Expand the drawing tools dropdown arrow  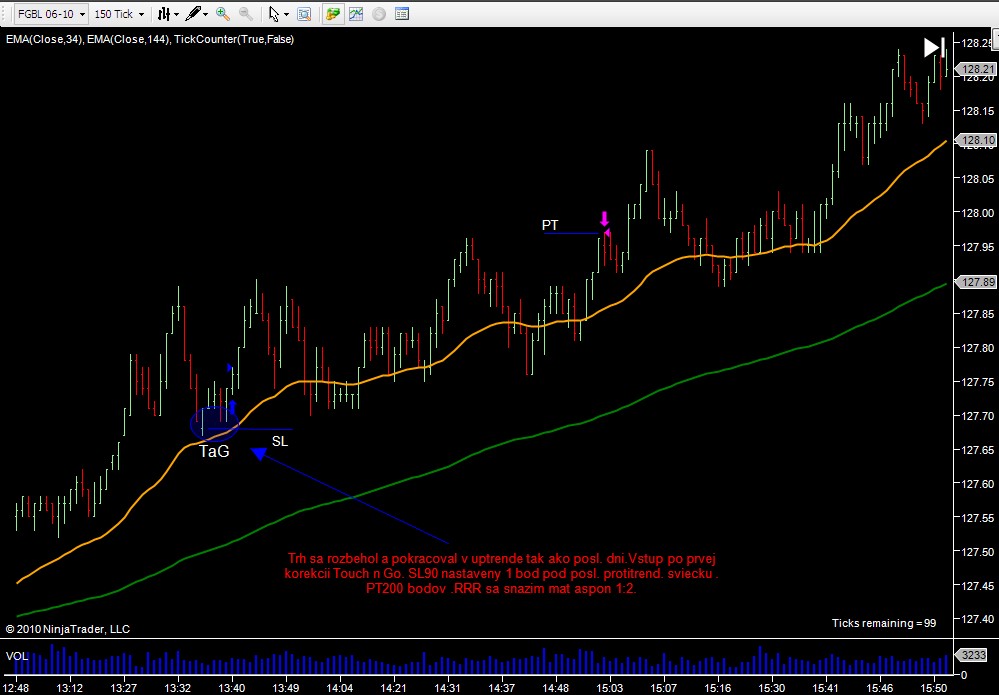[205, 14]
